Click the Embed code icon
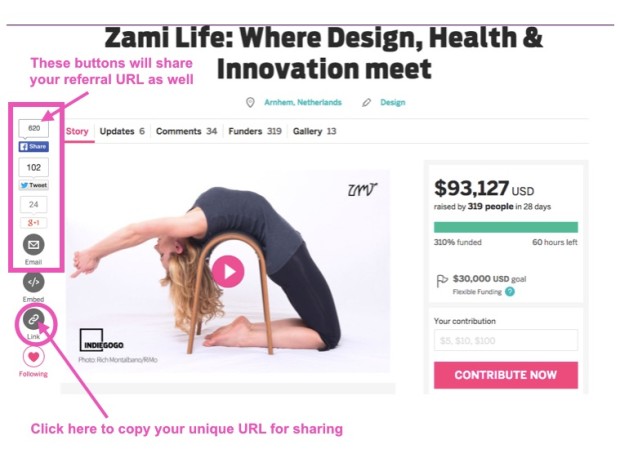Screen dimensions: 620x458 (x=34, y=282)
